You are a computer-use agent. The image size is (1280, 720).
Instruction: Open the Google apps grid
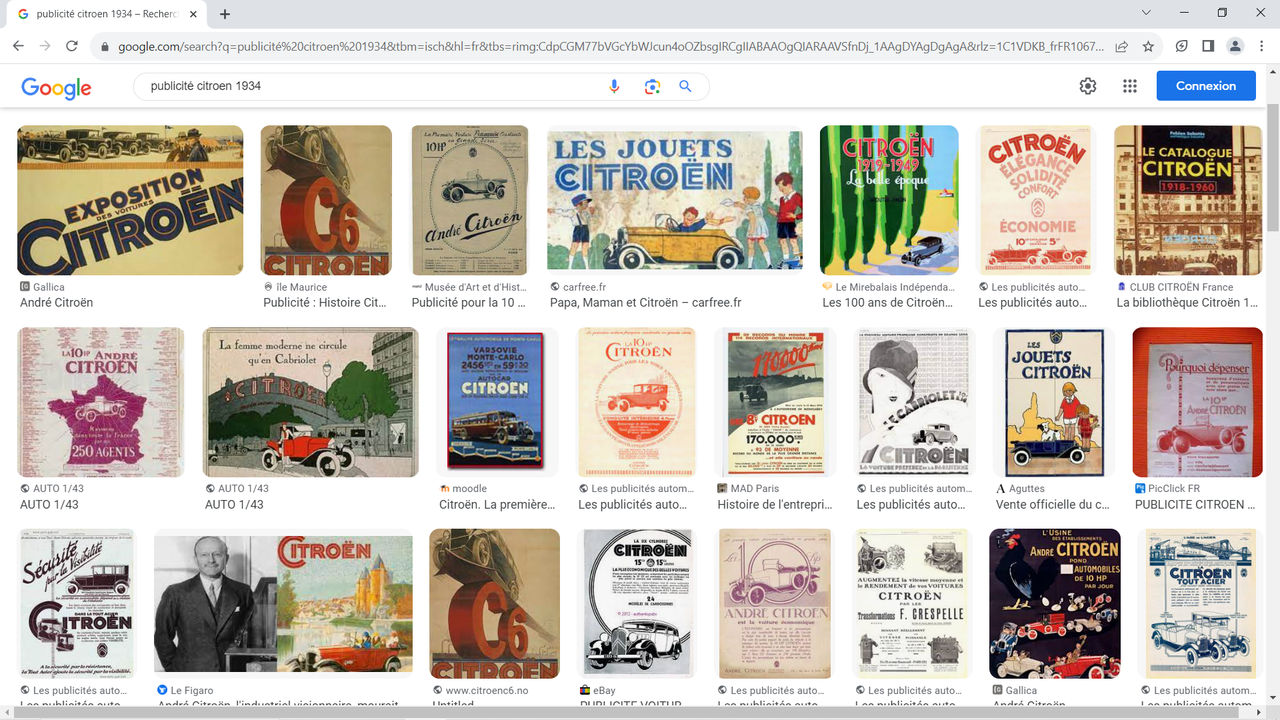click(x=1130, y=86)
